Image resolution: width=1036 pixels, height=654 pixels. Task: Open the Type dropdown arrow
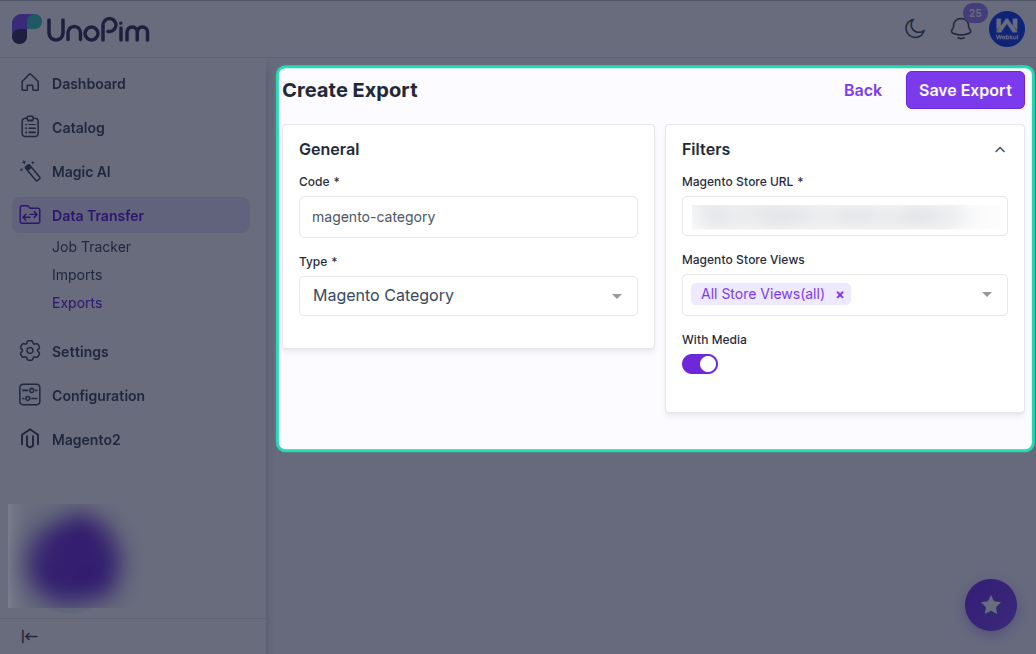(x=616, y=296)
